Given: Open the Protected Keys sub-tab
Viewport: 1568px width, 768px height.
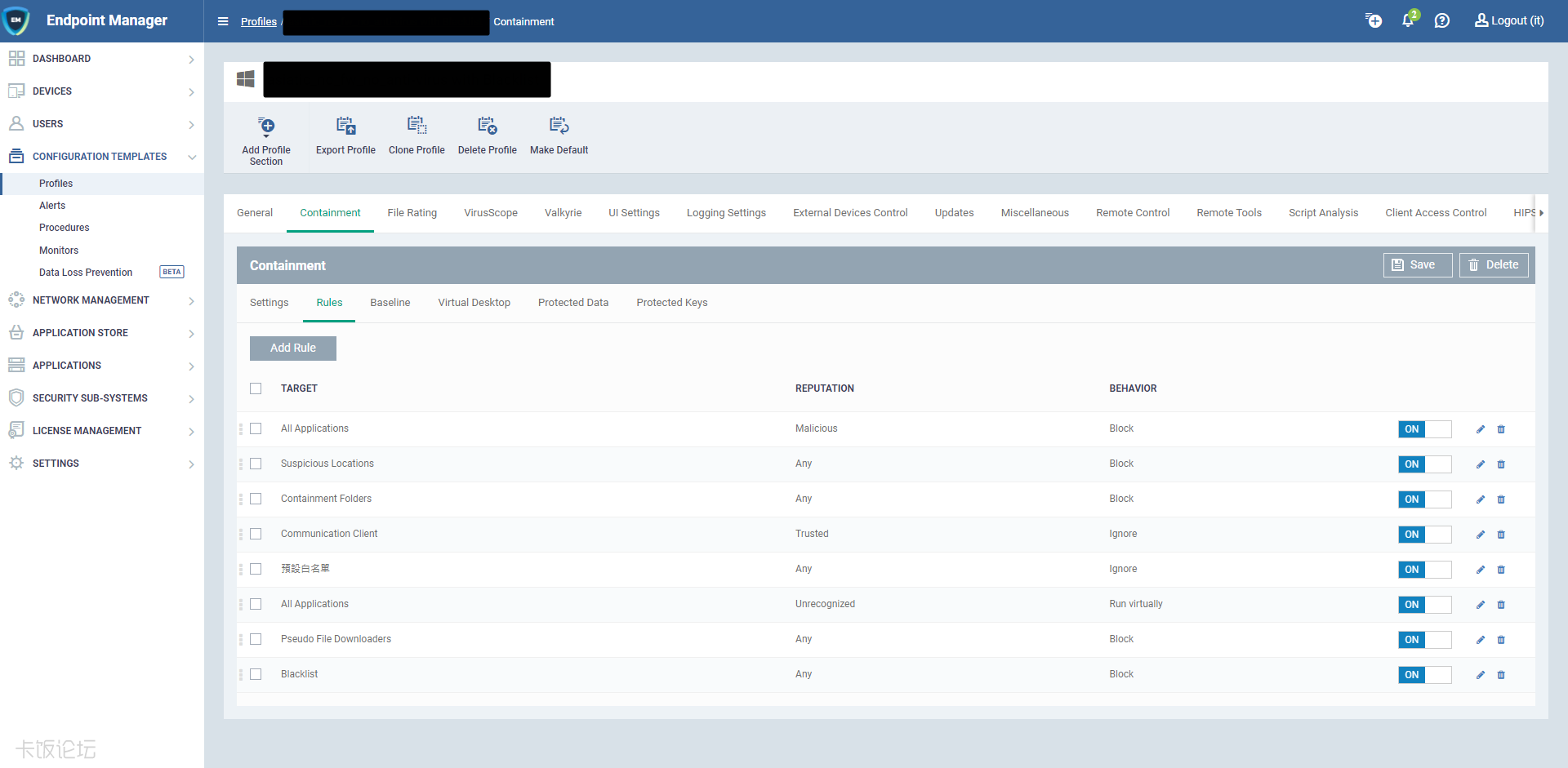Looking at the screenshot, I should point(671,303).
